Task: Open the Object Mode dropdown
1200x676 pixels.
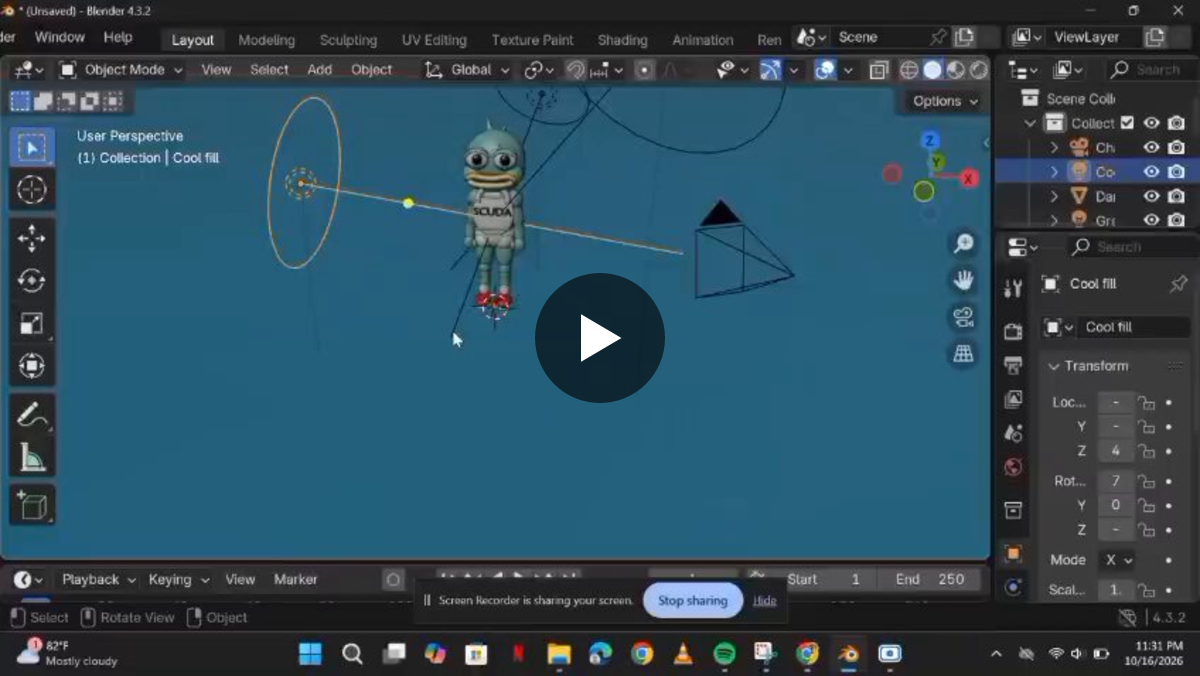Action: (121, 70)
